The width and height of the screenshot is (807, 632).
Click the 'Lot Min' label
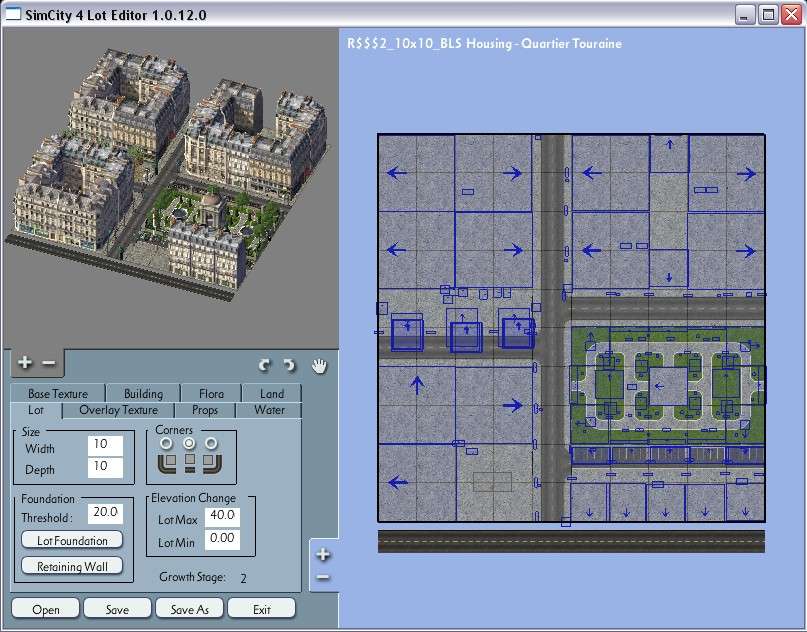[177, 542]
